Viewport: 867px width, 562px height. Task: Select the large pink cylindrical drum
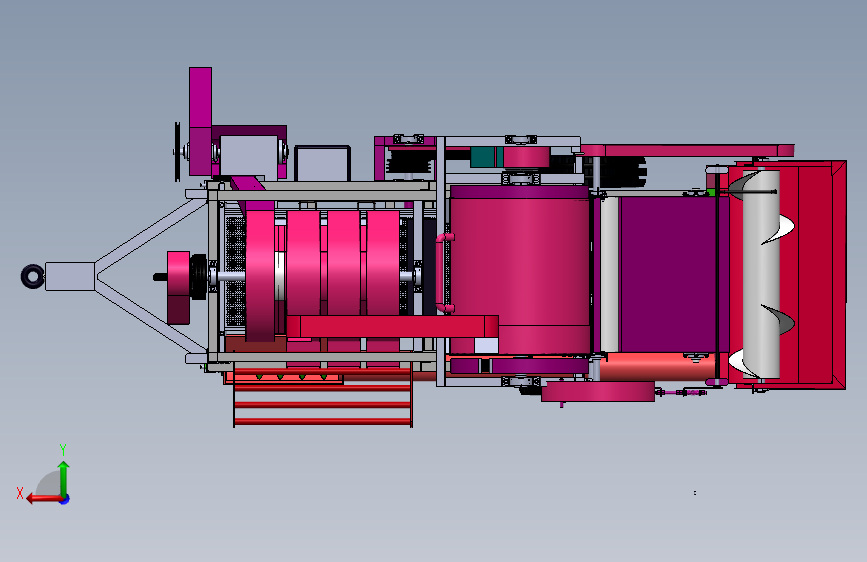[520, 269]
